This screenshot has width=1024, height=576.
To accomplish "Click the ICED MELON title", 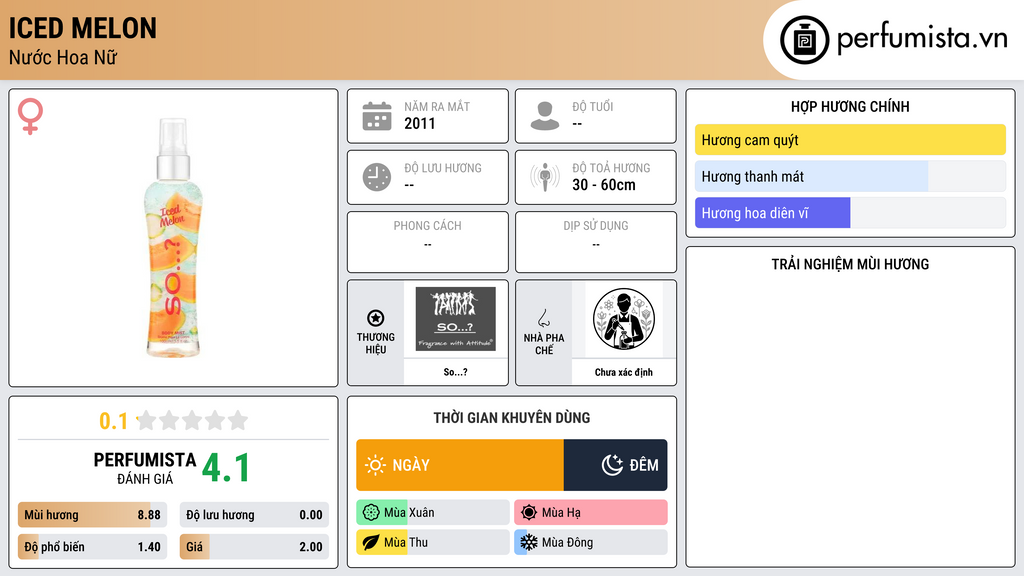I will point(82,28).
